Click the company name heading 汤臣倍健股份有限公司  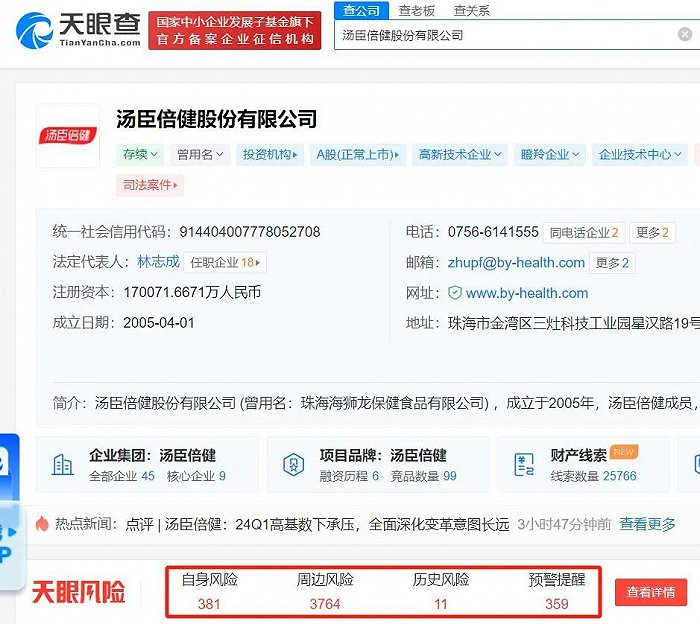[x=217, y=119]
